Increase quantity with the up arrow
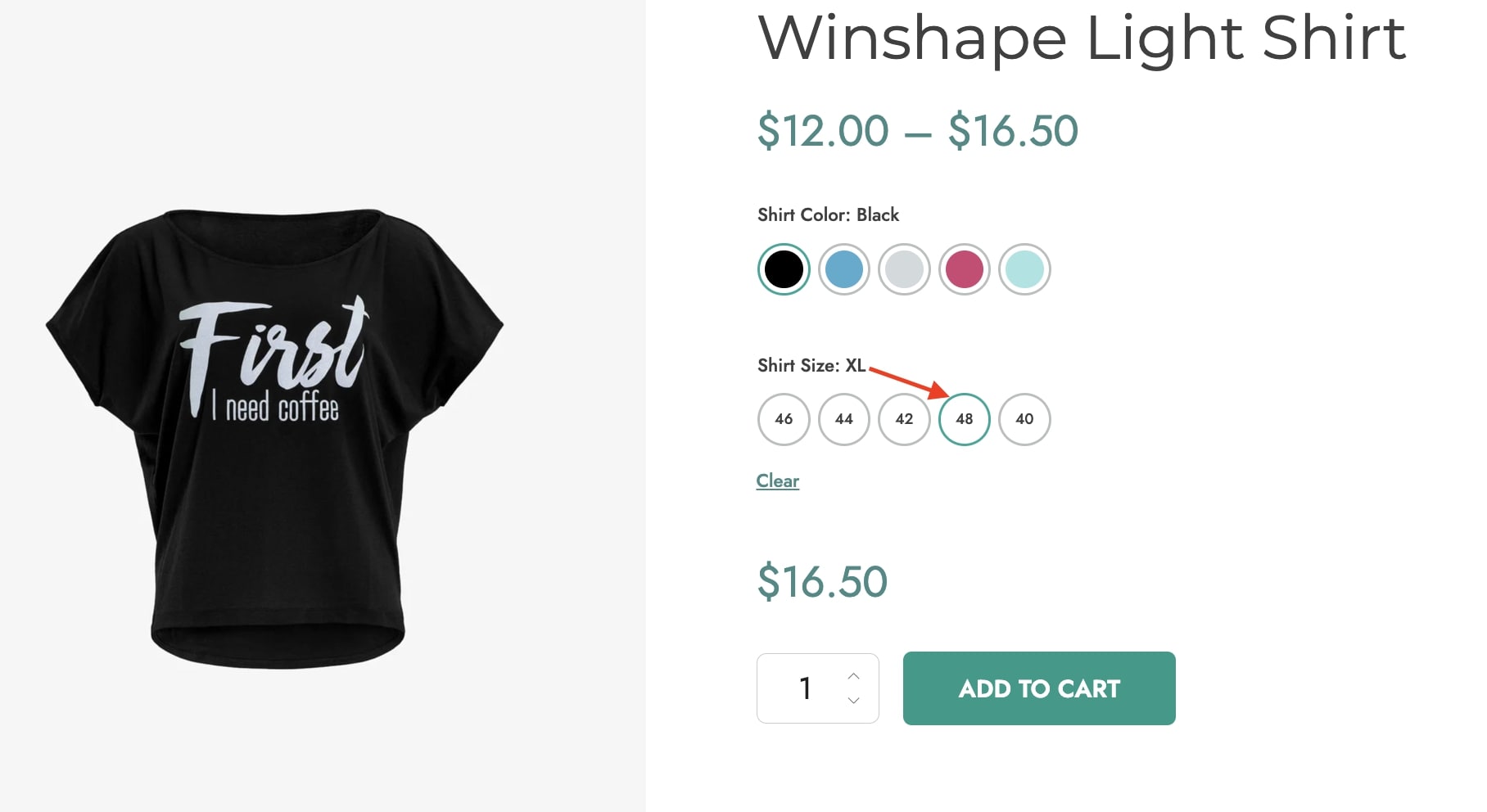Image resolution: width=1487 pixels, height=812 pixels. (x=853, y=676)
